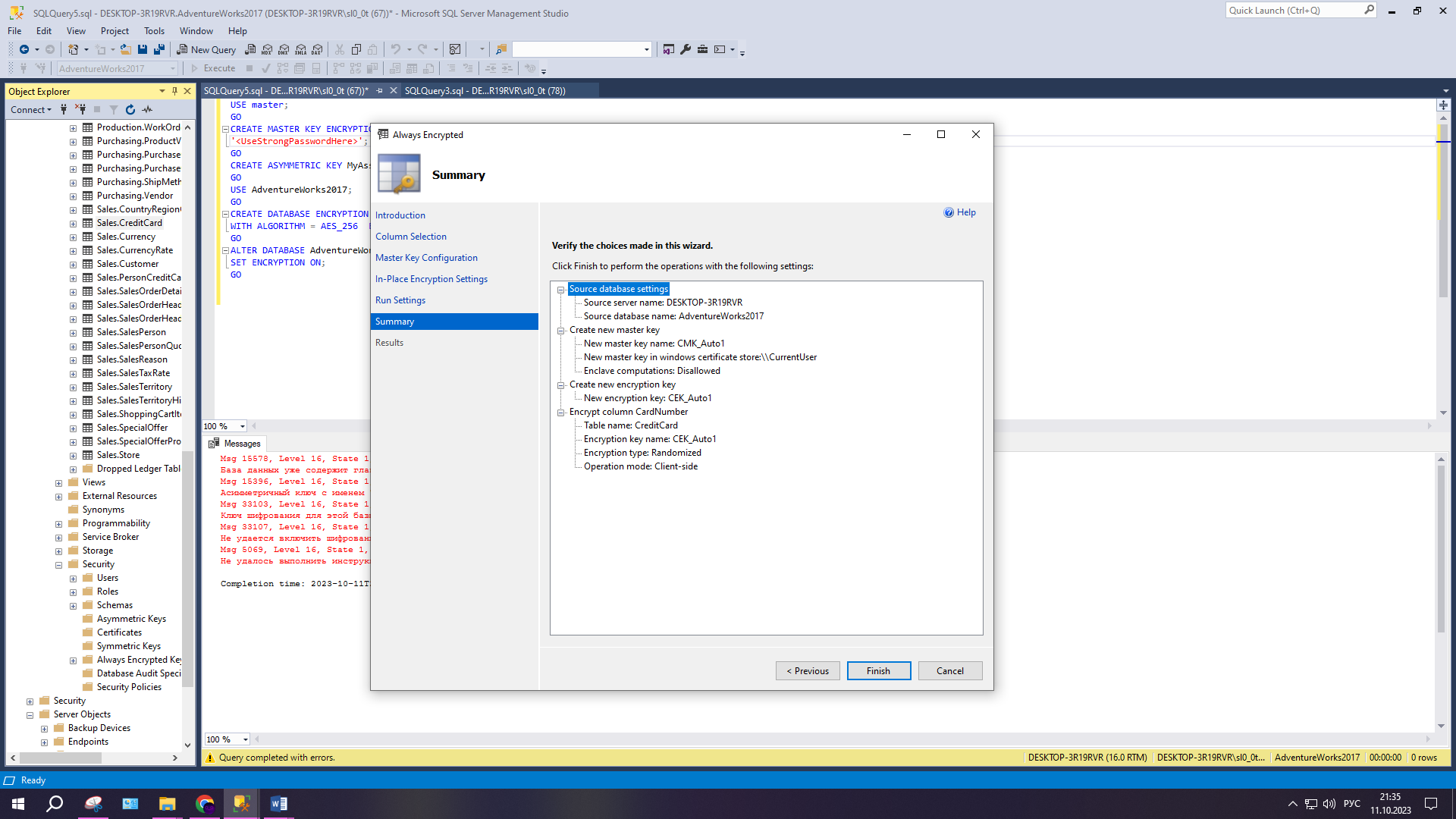This screenshot has height=819, width=1456.
Task: Expand the Sales.CreditCard table node
Action: pos(73,224)
